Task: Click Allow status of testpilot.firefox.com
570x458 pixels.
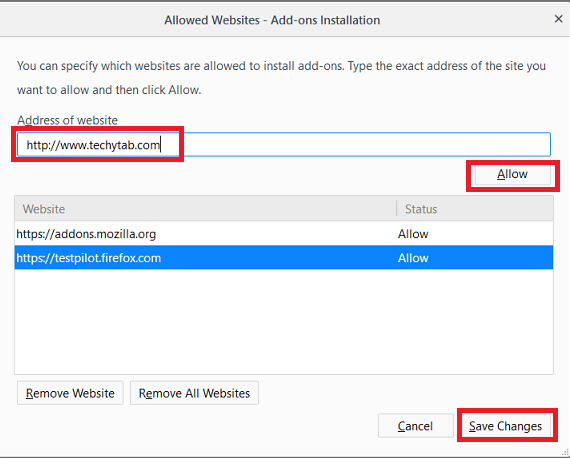Action: 413,258
